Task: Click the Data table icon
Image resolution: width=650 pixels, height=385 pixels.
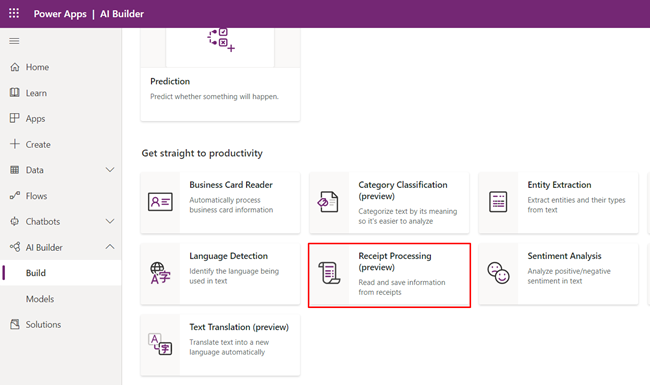Action: pos(15,169)
